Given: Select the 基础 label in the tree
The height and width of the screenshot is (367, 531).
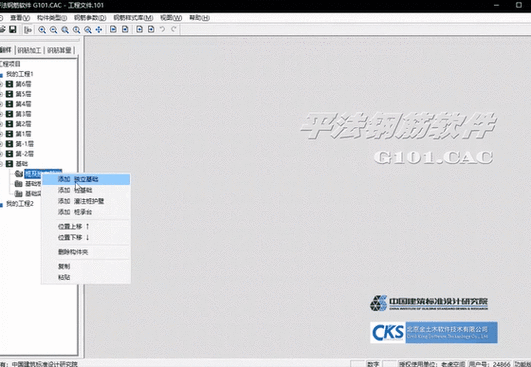Looking at the screenshot, I should click(22, 164).
